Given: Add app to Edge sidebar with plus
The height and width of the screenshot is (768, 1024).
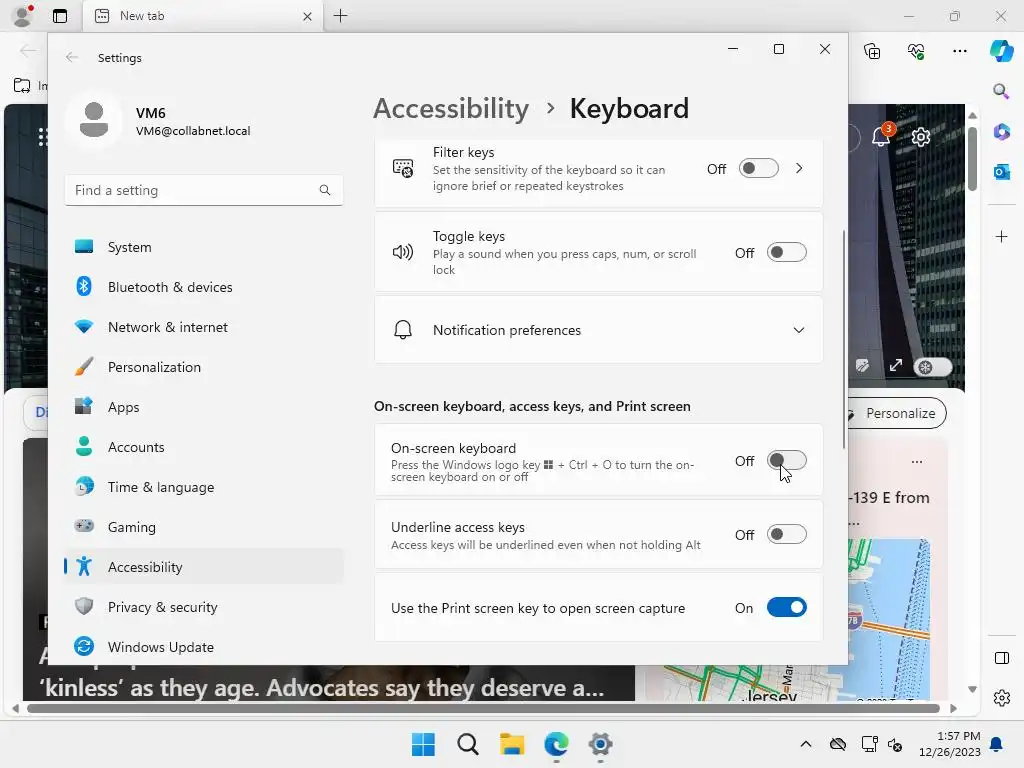Looking at the screenshot, I should click(1001, 236).
